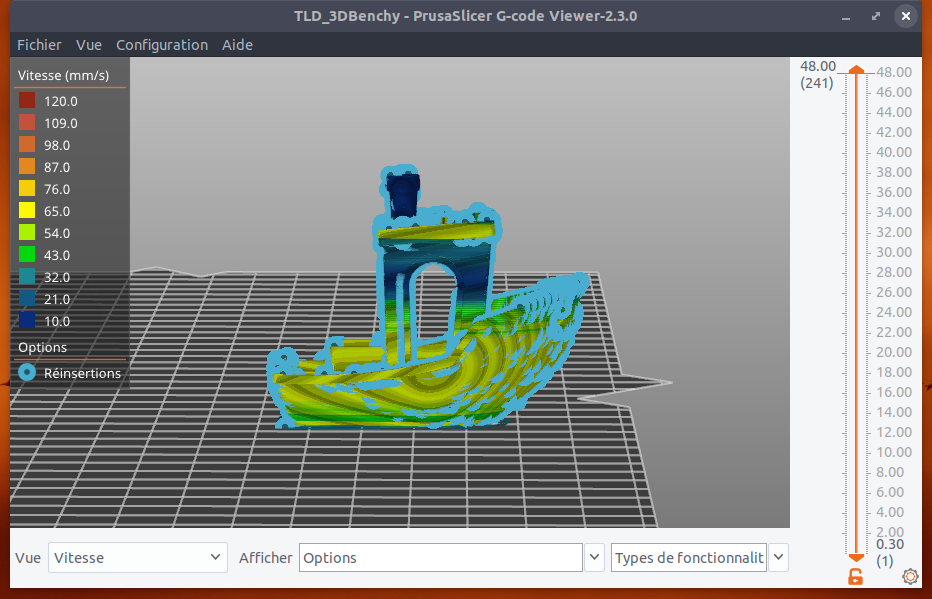This screenshot has width=932, height=599.
Task: Open the Aide menu
Action: pos(237,45)
